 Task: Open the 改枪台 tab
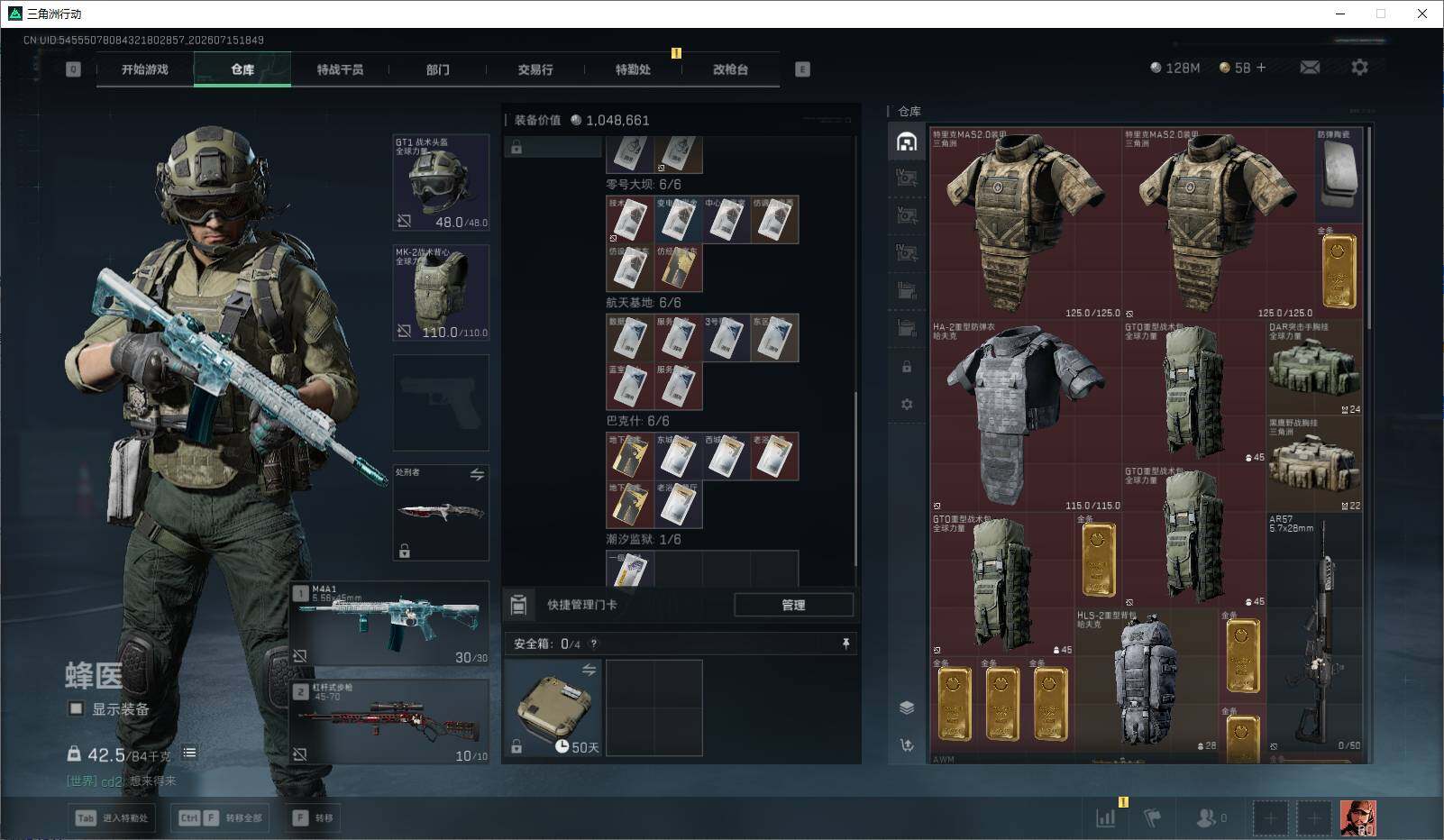tap(730, 69)
